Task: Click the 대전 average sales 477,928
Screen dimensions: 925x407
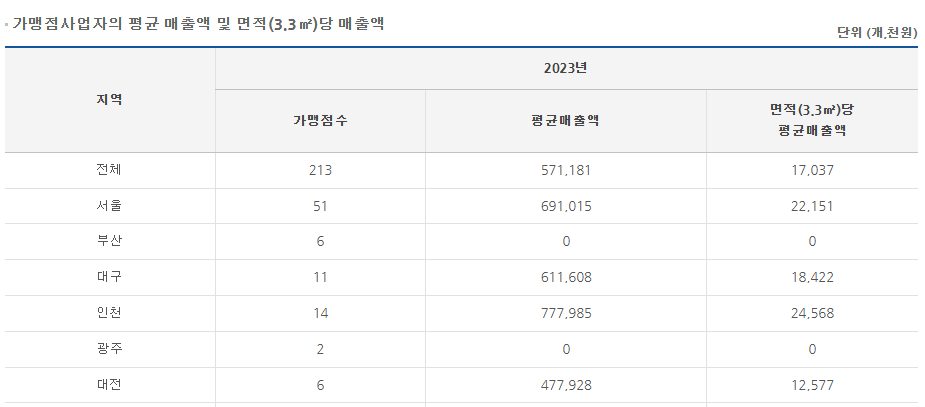Action: (x=566, y=385)
